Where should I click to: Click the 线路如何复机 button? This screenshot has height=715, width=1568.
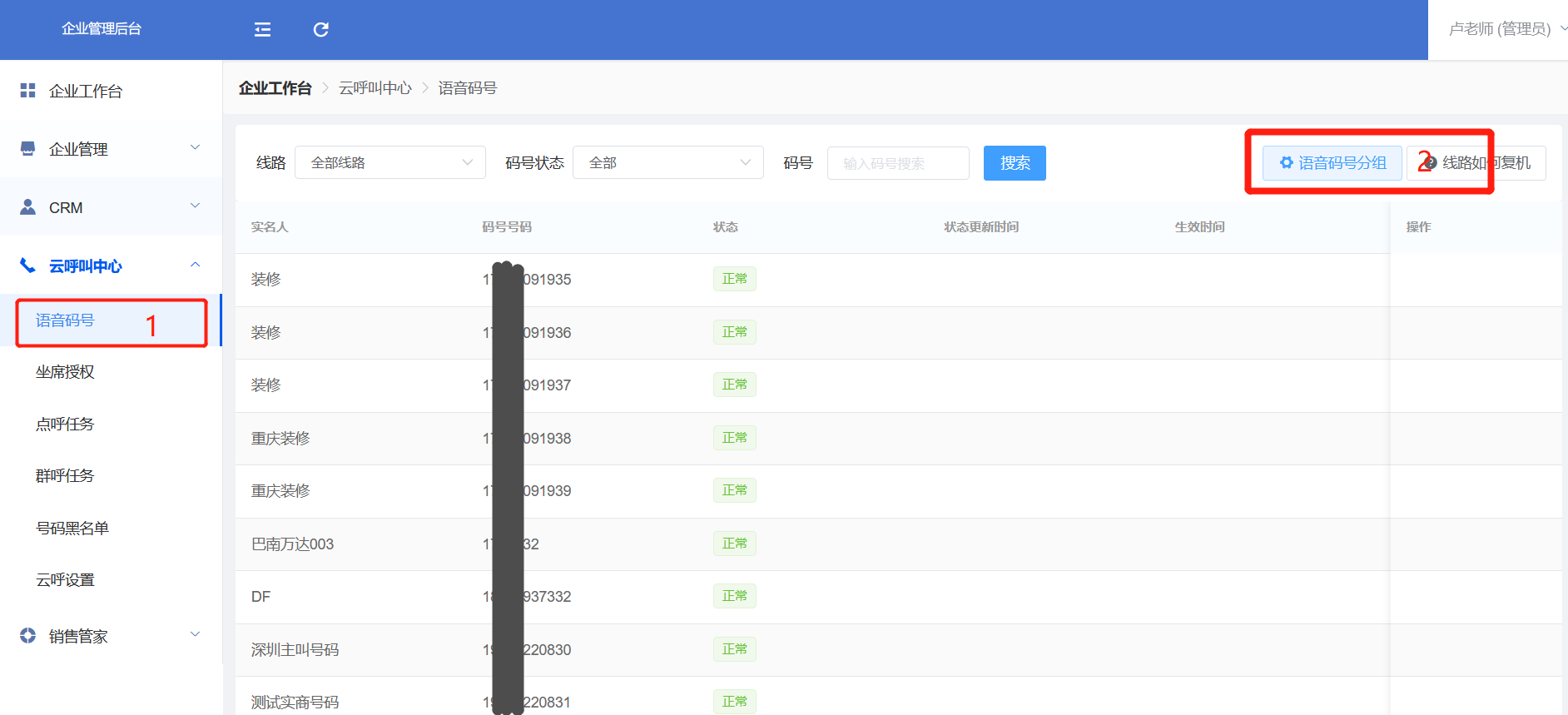point(1476,163)
